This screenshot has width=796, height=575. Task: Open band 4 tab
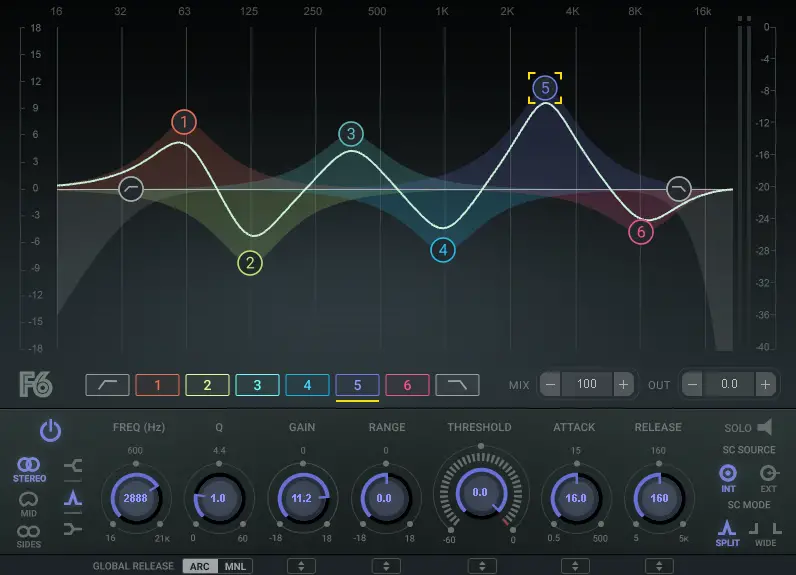(x=307, y=385)
